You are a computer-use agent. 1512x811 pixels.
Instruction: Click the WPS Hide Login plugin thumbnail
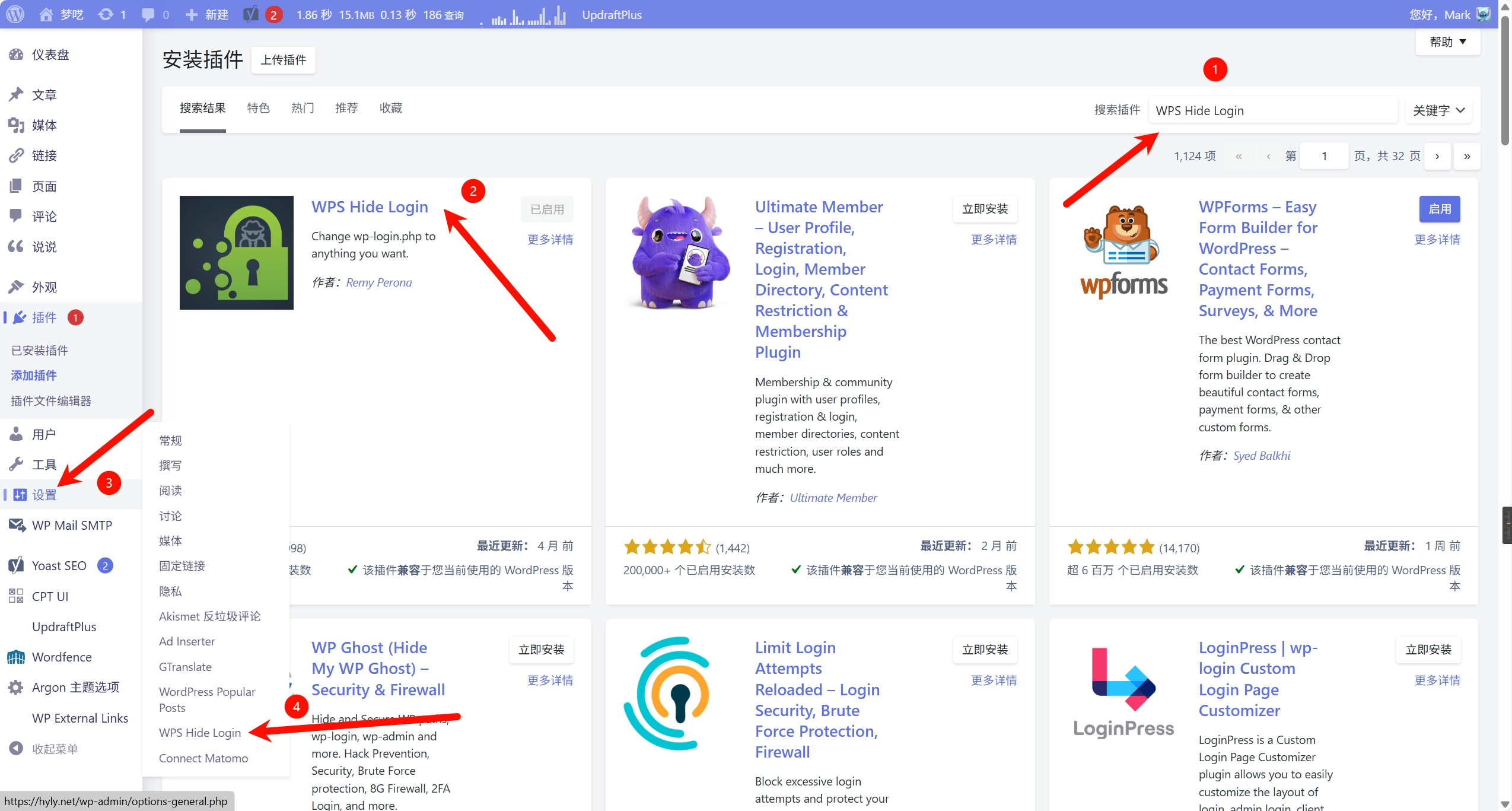[237, 253]
